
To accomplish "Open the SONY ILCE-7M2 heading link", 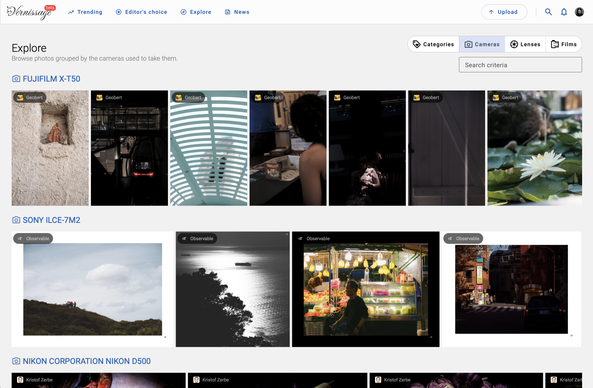I will coord(51,220).
